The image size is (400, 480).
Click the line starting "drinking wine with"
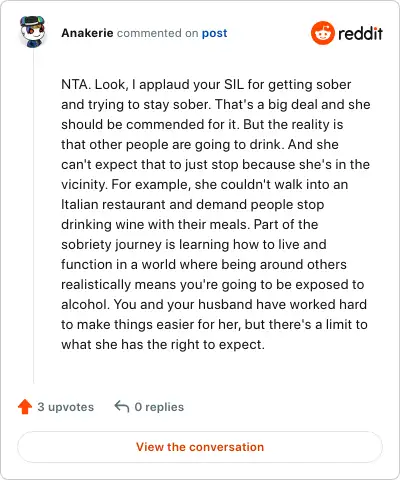[189, 224]
